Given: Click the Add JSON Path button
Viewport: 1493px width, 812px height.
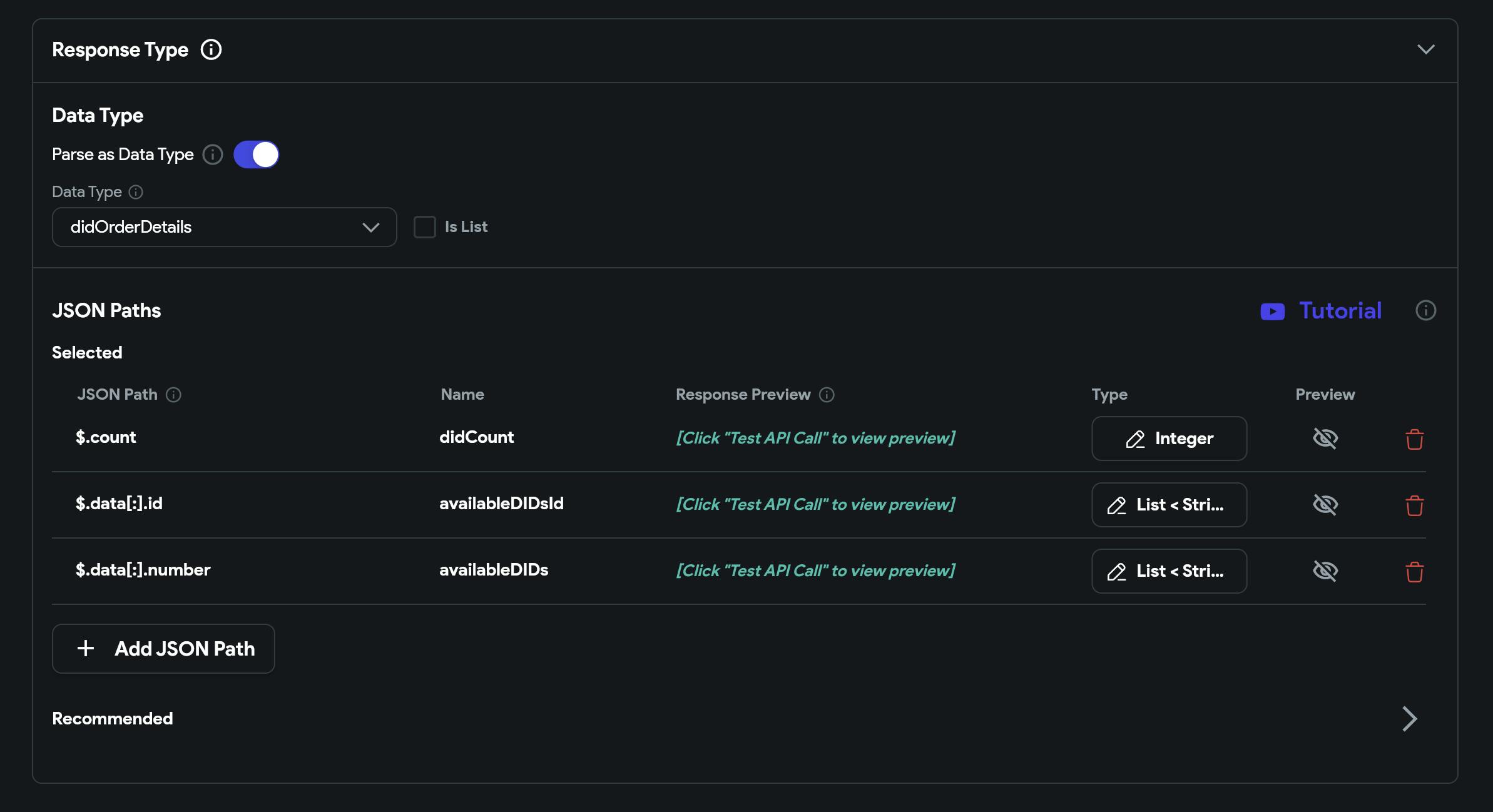Looking at the screenshot, I should click(163, 649).
